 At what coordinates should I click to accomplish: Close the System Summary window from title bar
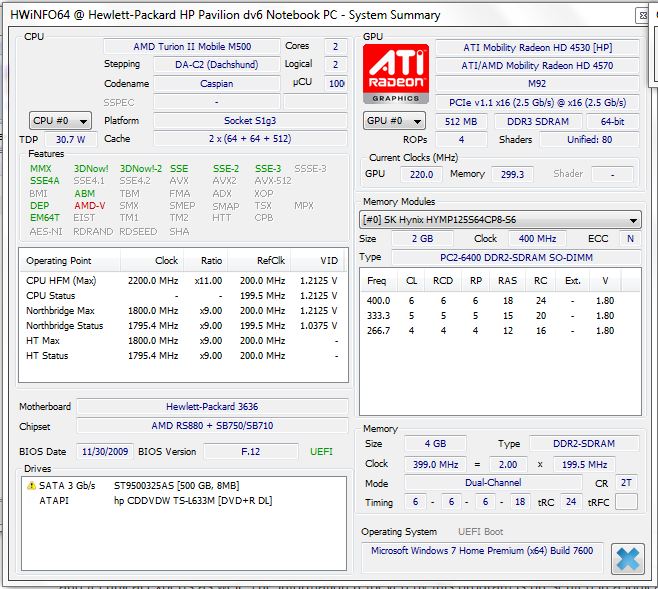tap(642, 16)
